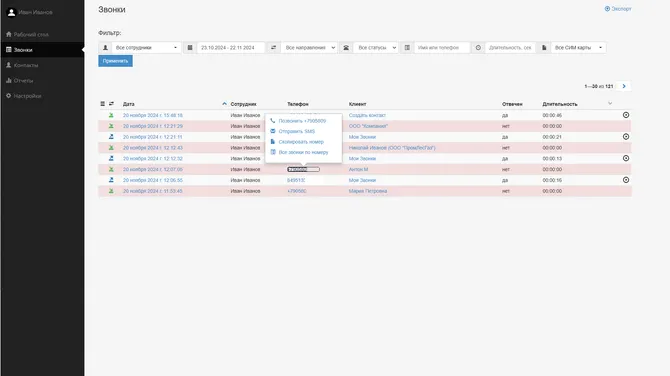Click the Клиент column header
670x376 pixels.
click(357, 104)
